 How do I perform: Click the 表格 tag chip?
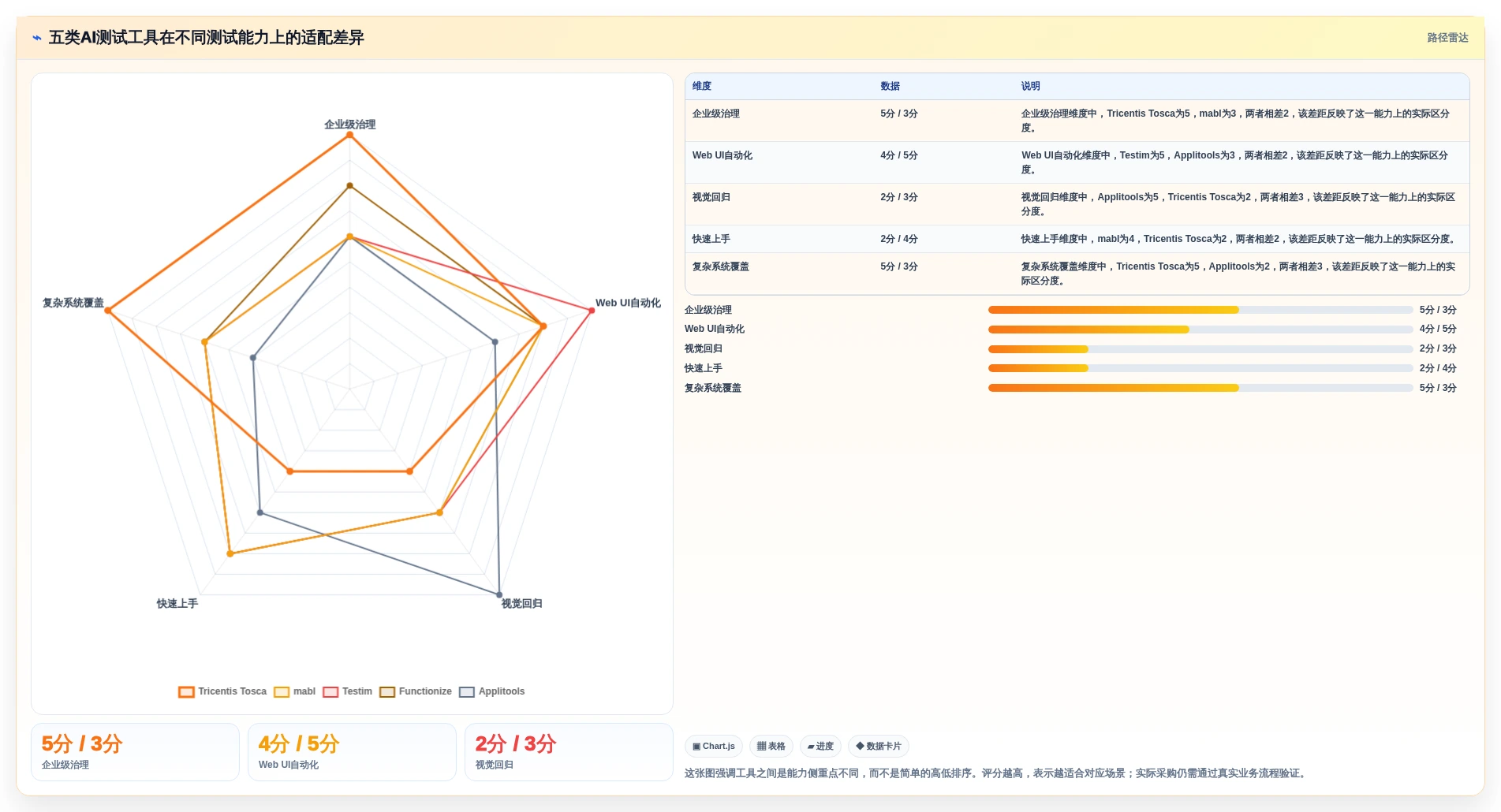pos(771,746)
